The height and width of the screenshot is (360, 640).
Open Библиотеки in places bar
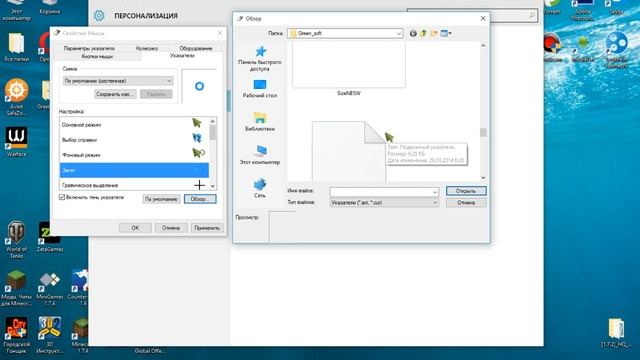(260, 122)
